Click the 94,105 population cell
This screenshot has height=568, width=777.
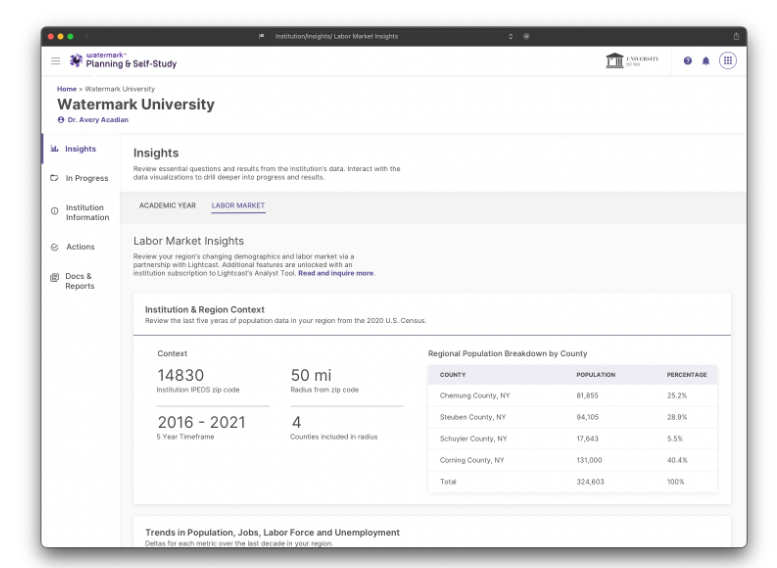587,417
